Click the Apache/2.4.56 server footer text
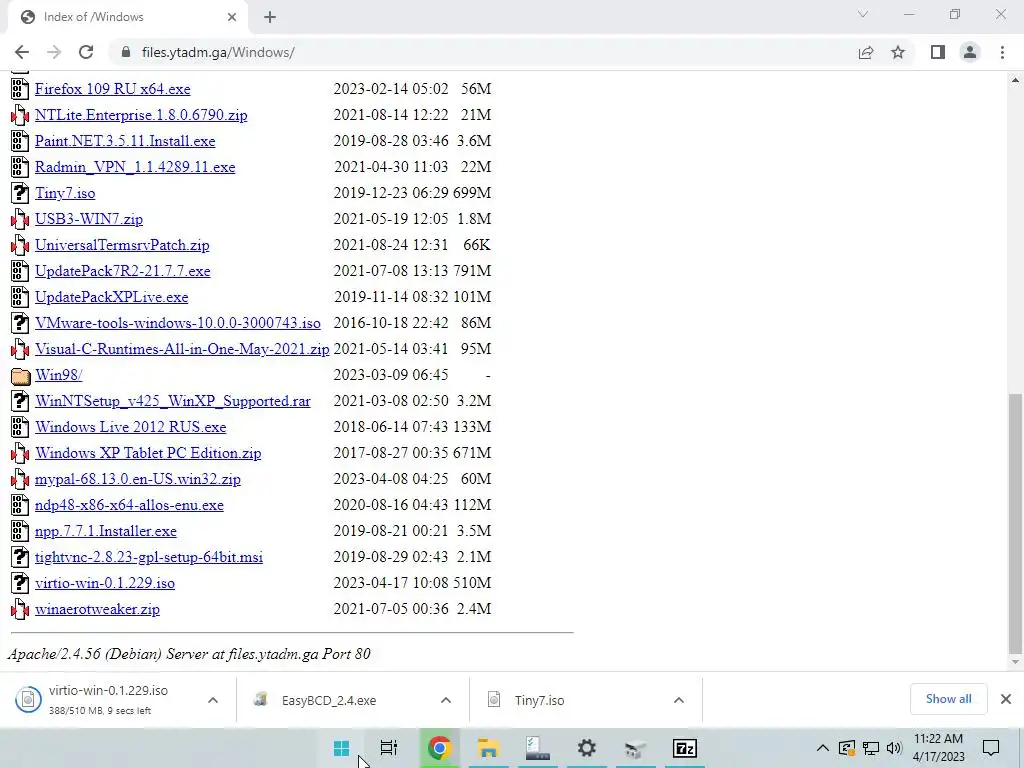The width and height of the screenshot is (1024, 768). [x=189, y=654]
